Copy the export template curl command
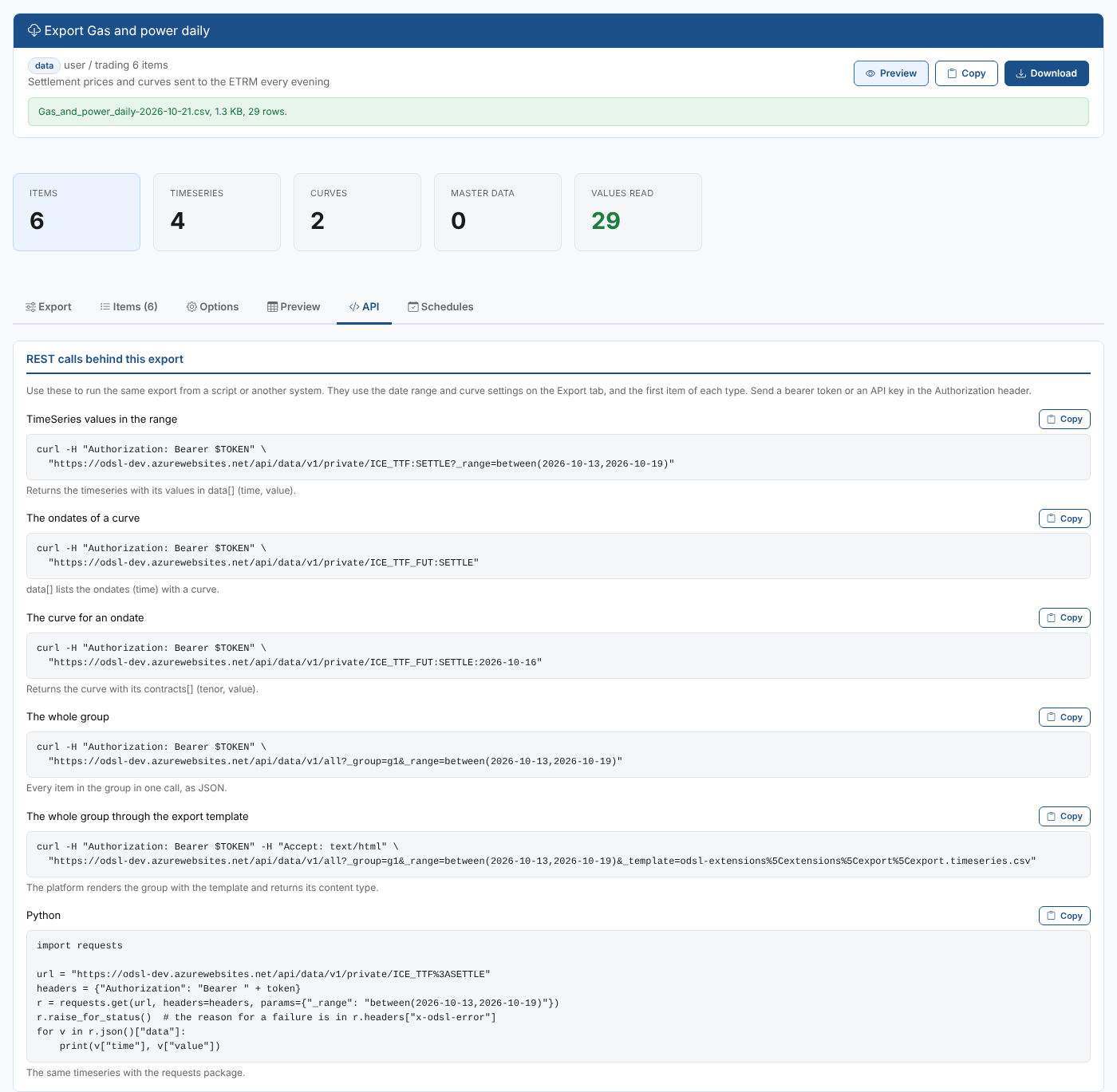This screenshot has width=1117, height=1092. coord(1064,816)
